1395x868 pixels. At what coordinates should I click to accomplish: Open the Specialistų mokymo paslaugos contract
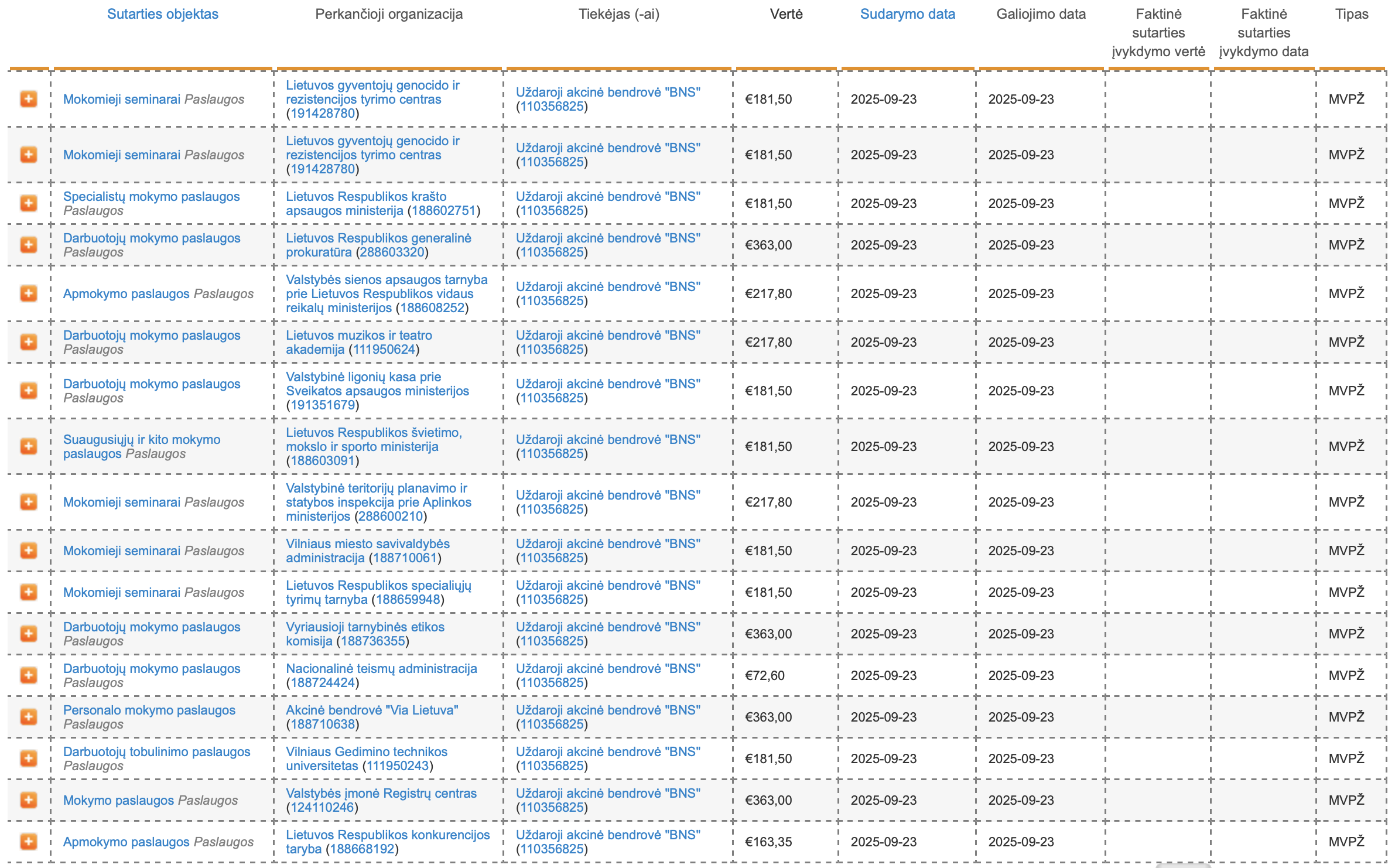click(152, 196)
